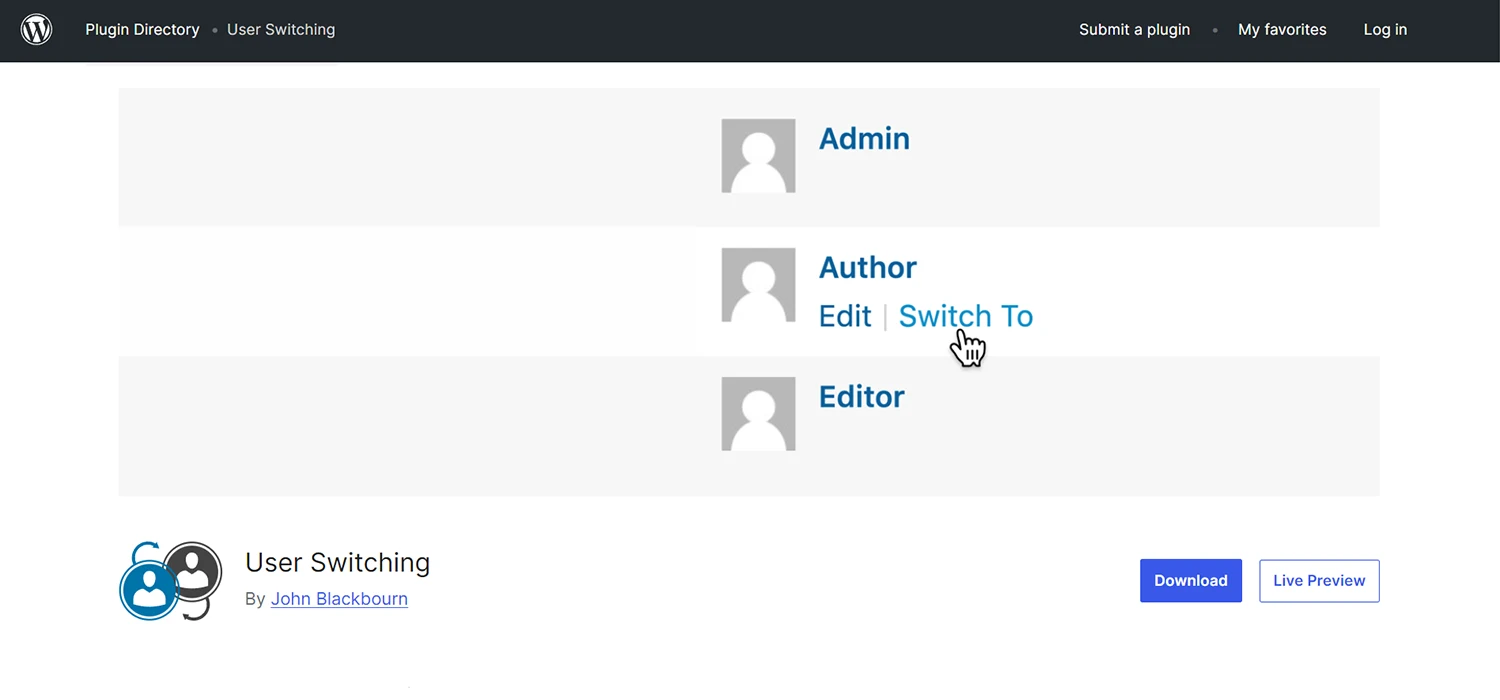The image size is (1500, 700).
Task: Click the User Switching plugin title
Action: (x=337, y=562)
